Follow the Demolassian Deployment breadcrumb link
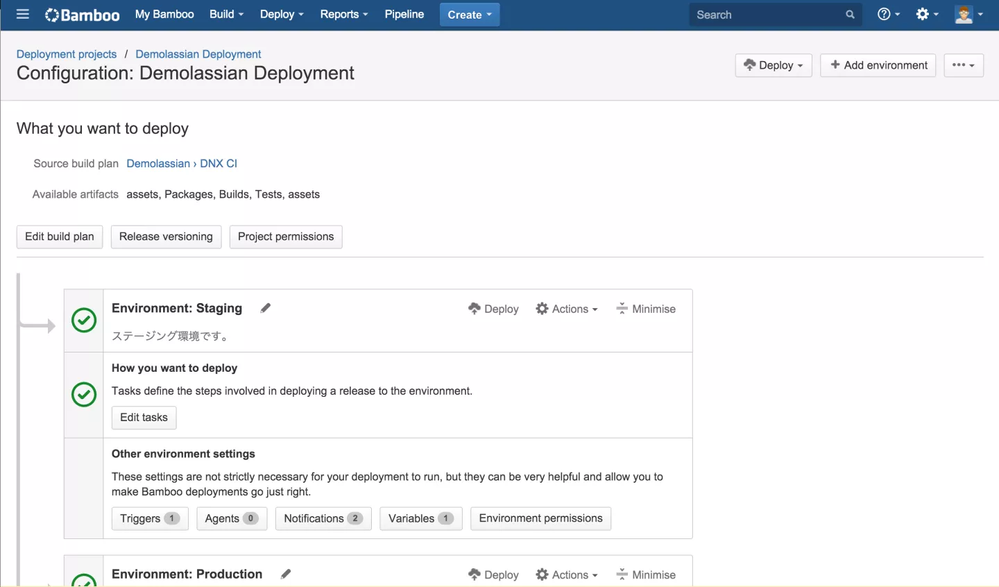The image size is (999, 587). 198,54
